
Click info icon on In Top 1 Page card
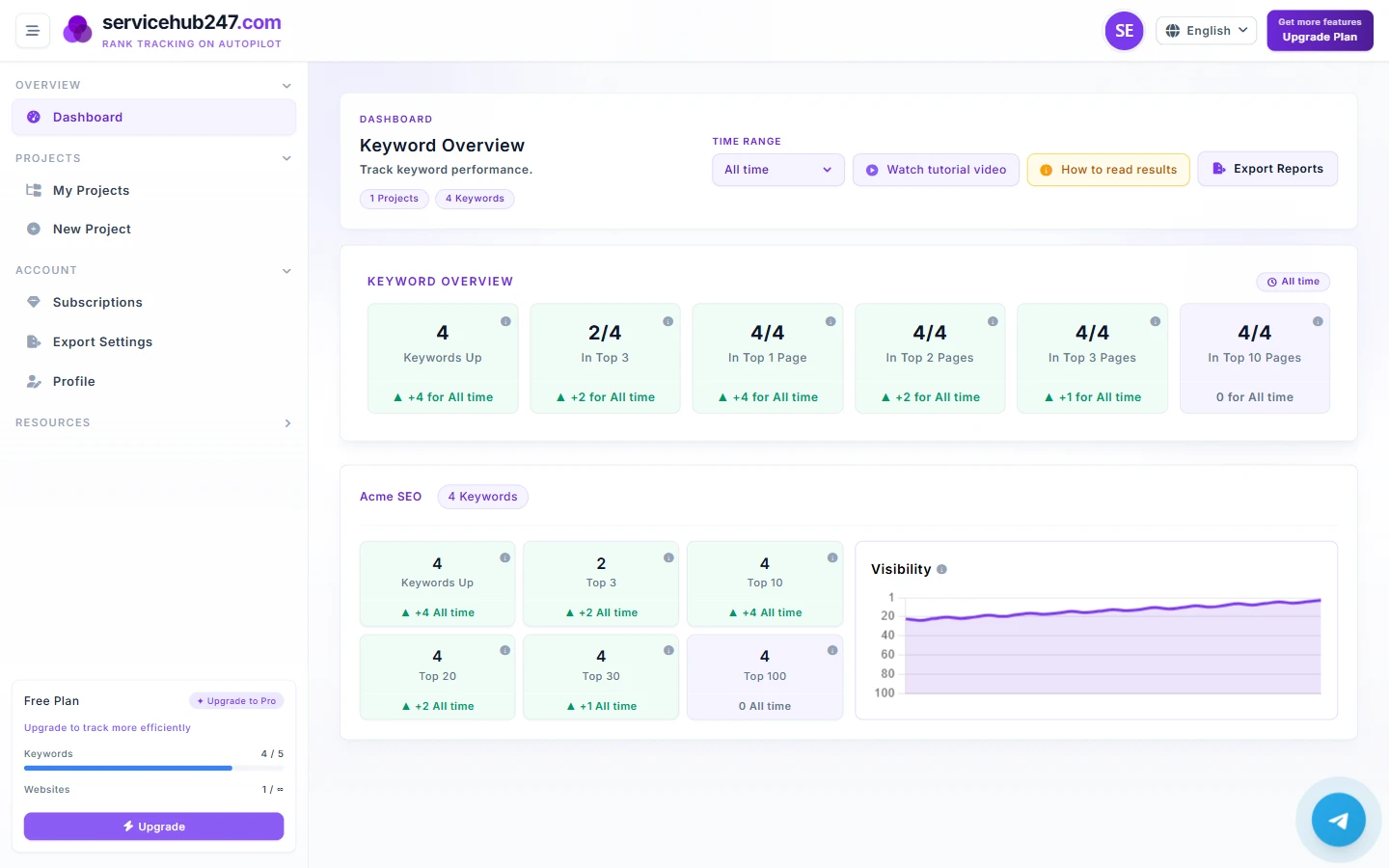[x=831, y=321]
